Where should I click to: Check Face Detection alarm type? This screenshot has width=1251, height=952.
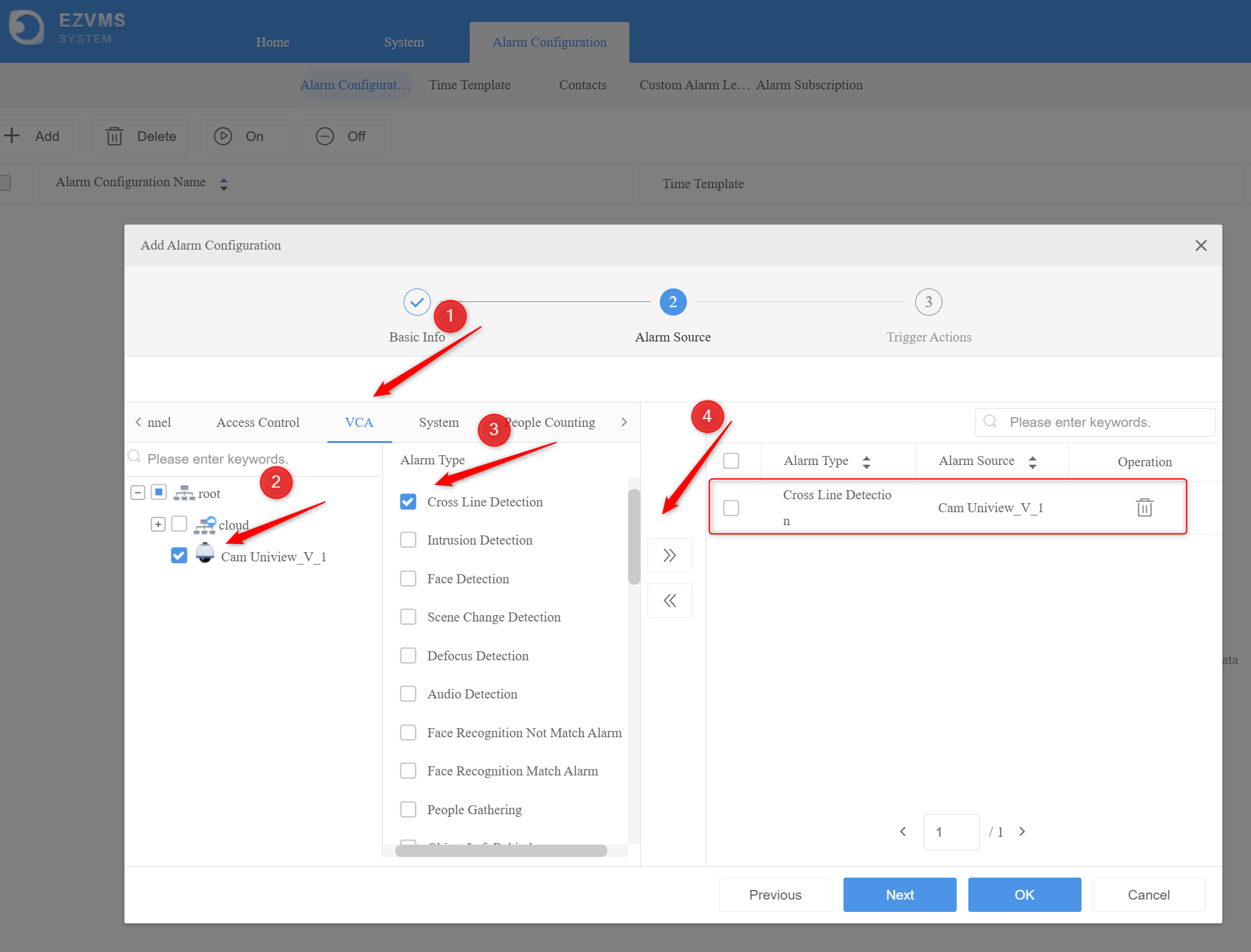pyautogui.click(x=408, y=579)
